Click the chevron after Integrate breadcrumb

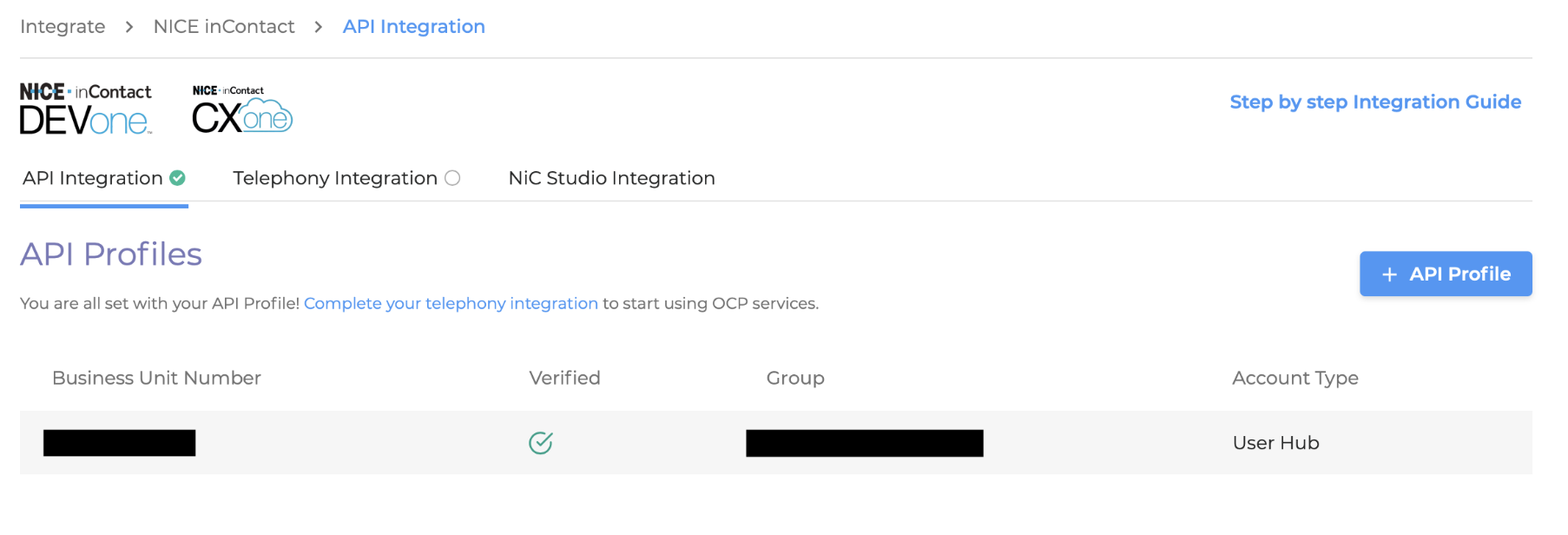(129, 27)
